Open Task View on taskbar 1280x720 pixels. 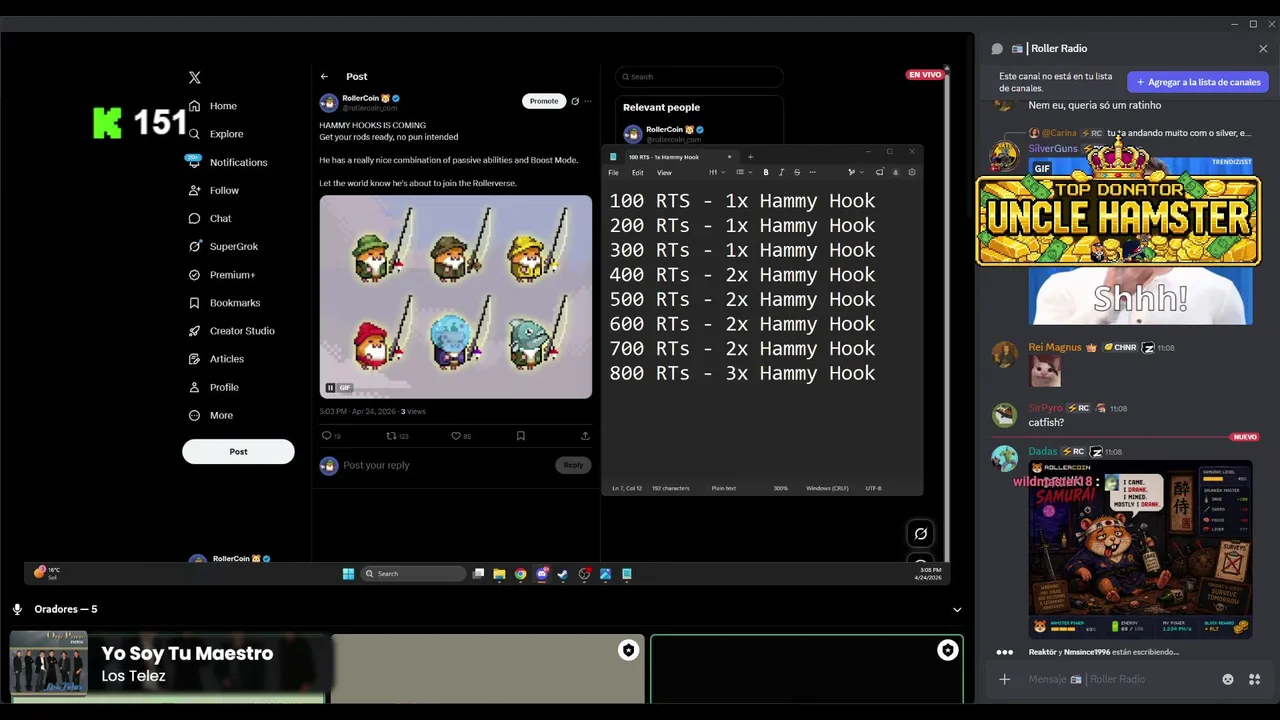(x=478, y=574)
